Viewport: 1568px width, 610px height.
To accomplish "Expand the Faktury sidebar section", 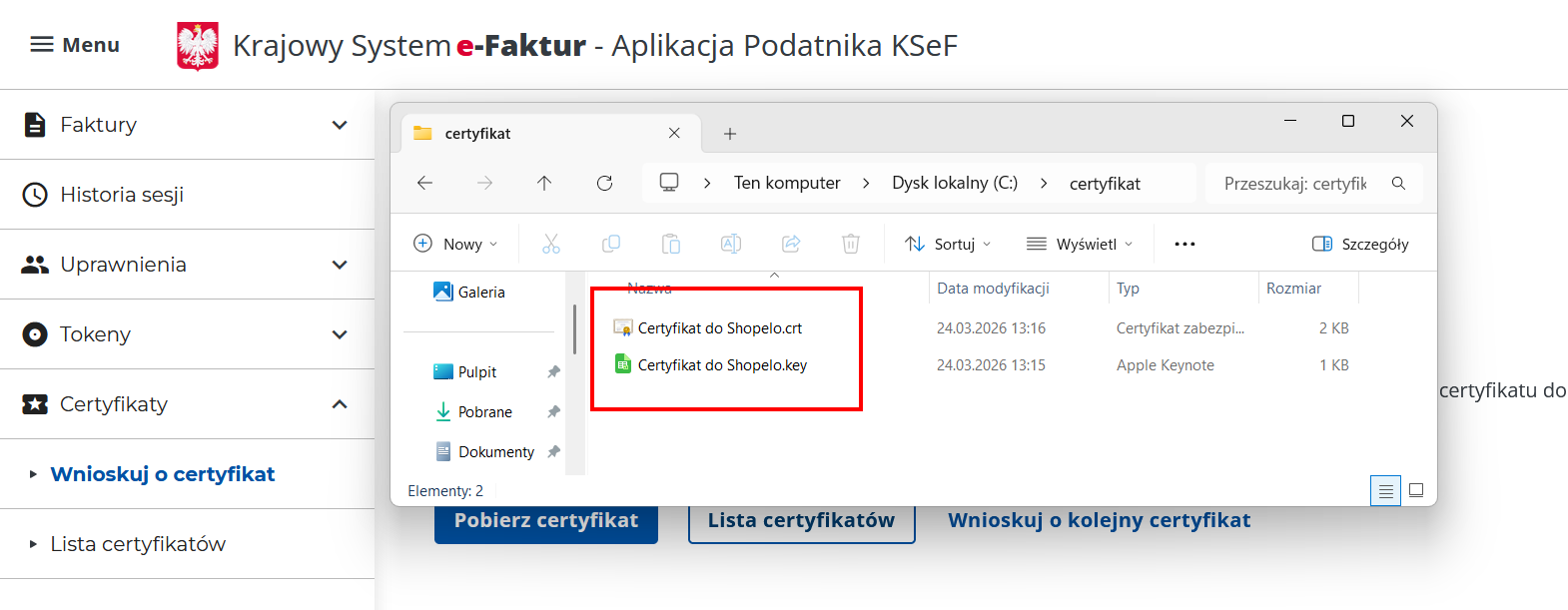I will click(187, 125).
